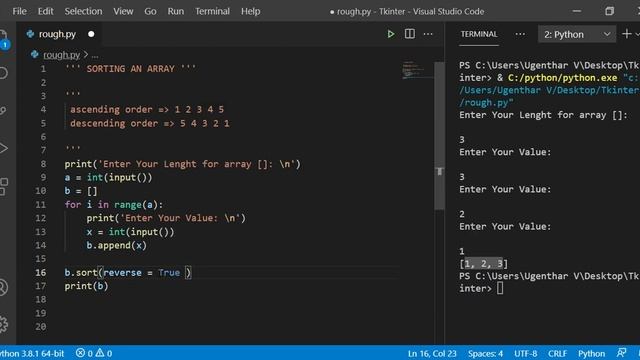640x360 pixels.
Task: Click 'for i in range(a):' on line 11
Action: [x=114, y=204]
